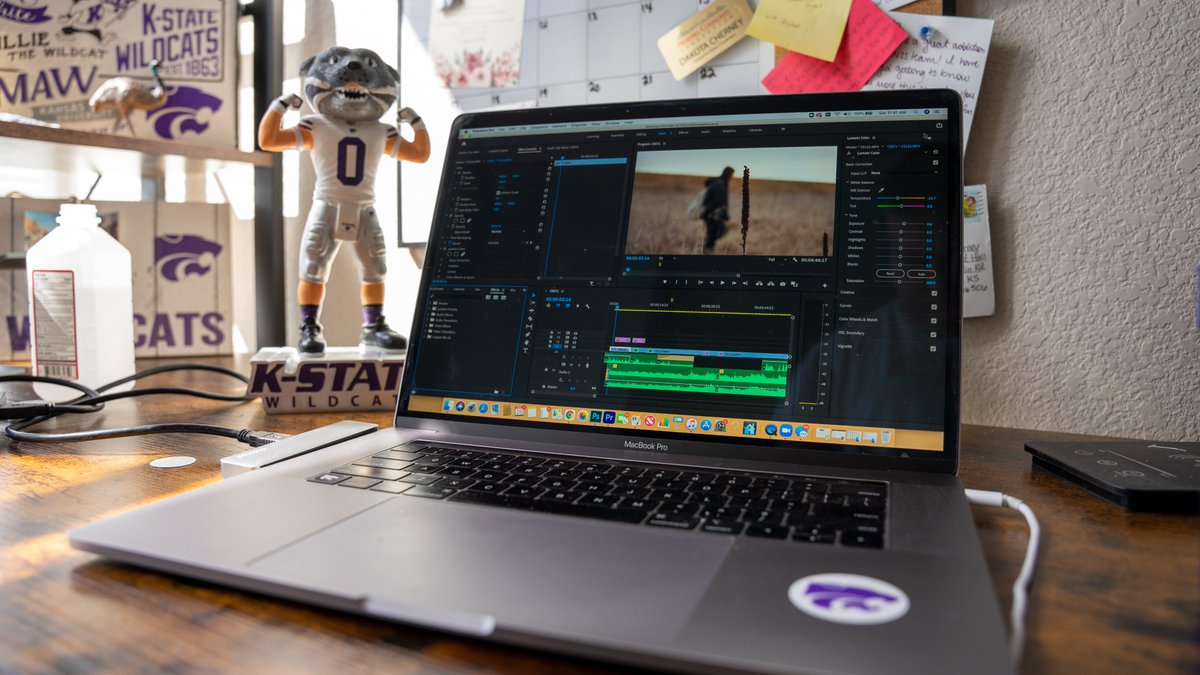
Task: Select the Hand tool in timeline toolbar
Action: 527,343
